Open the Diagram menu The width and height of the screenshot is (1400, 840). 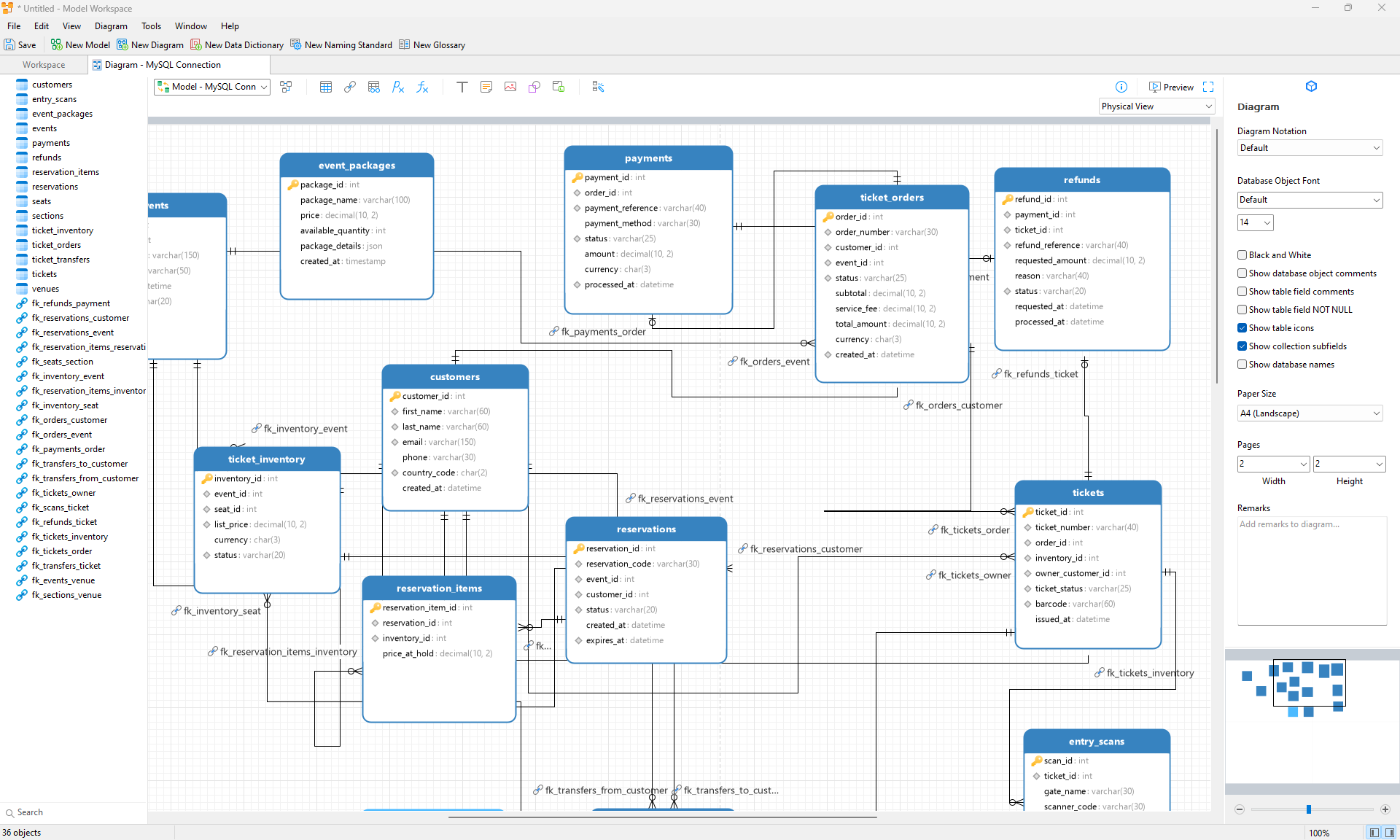click(x=111, y=26)
